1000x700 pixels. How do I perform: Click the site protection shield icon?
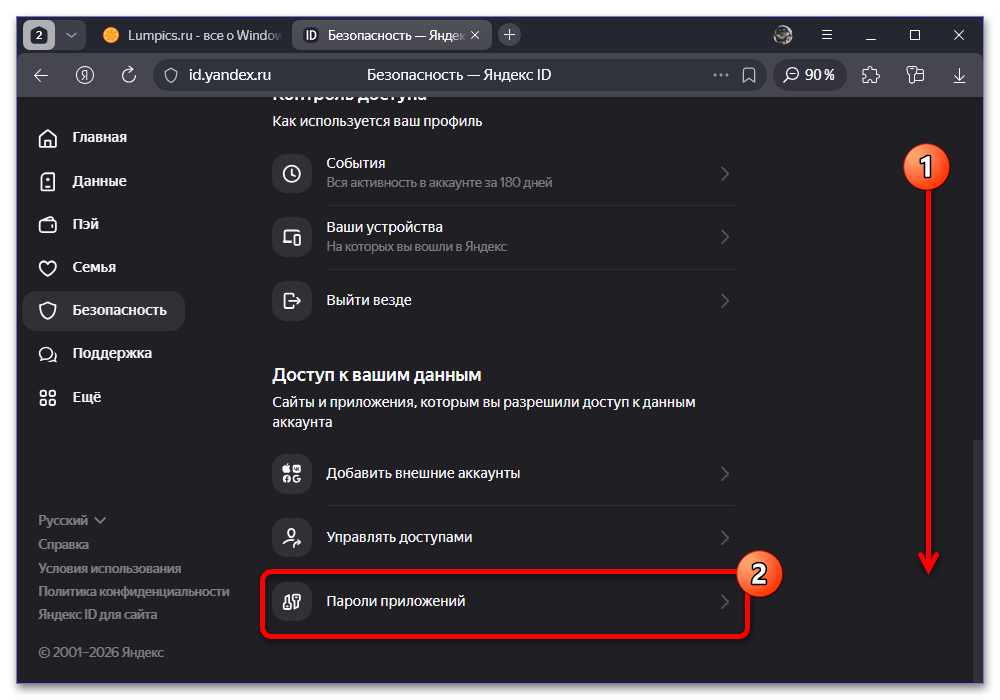171,75
